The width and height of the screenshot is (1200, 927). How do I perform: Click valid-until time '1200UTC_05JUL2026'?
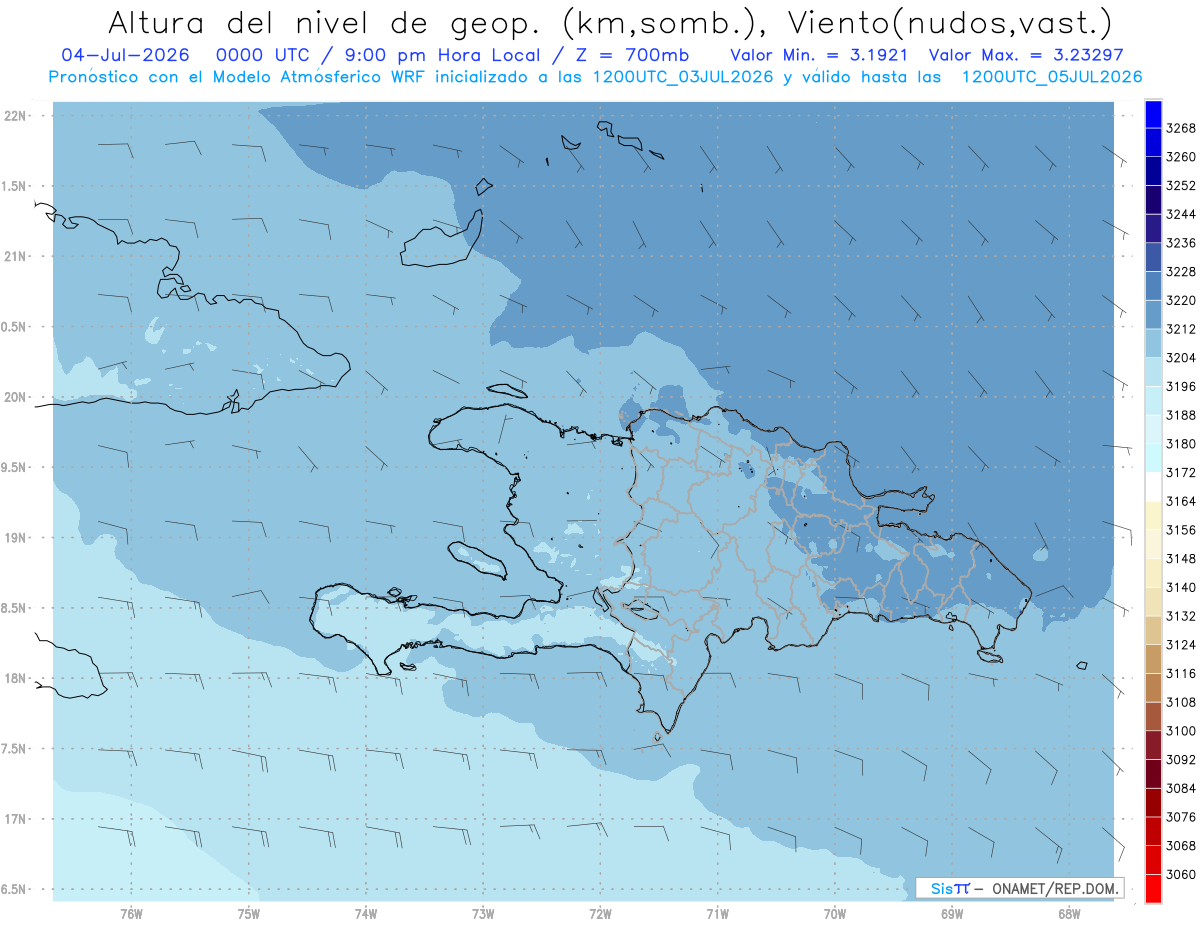point(1052,77)
